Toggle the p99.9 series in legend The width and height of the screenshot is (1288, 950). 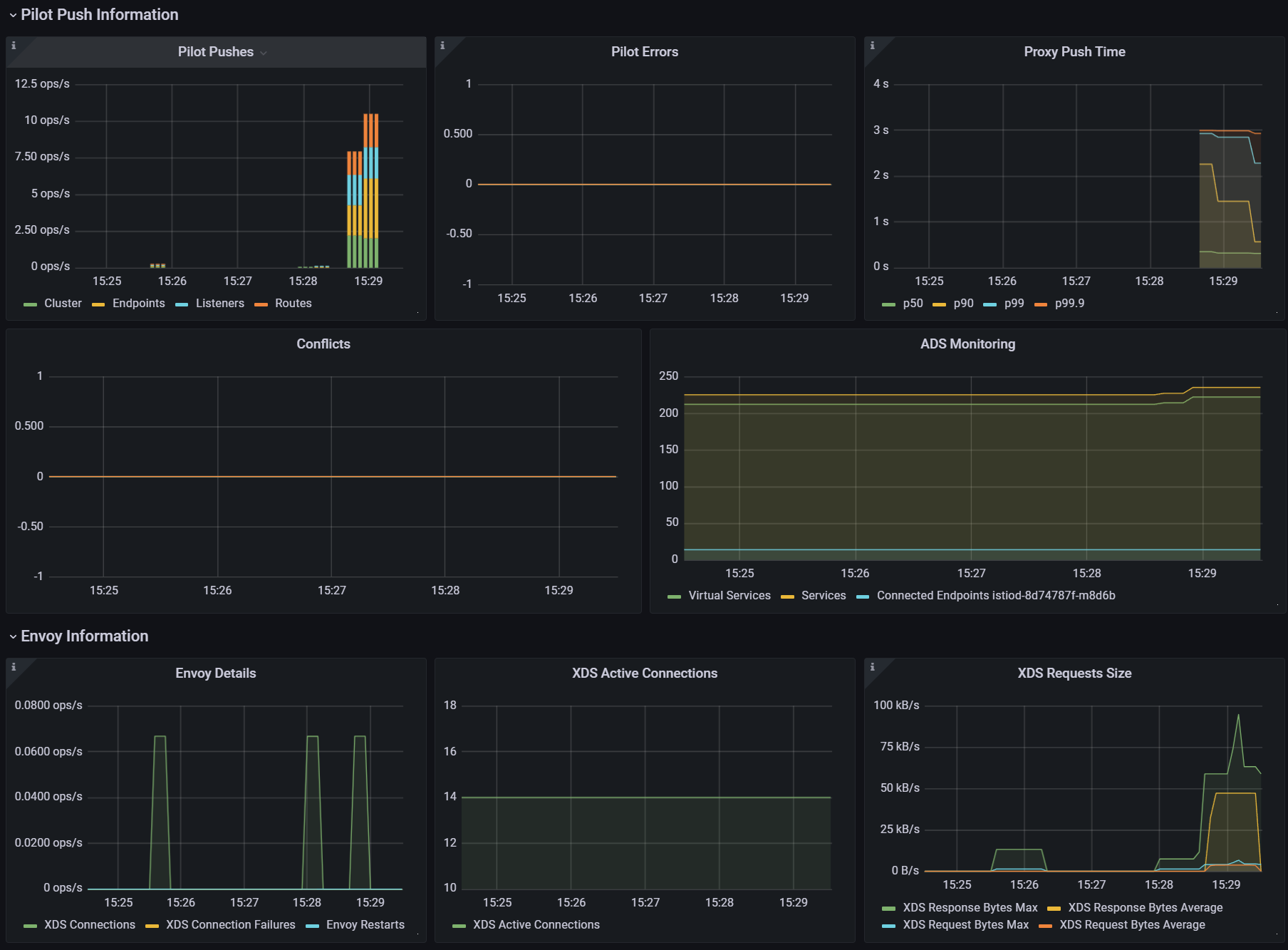point(1070,304)
